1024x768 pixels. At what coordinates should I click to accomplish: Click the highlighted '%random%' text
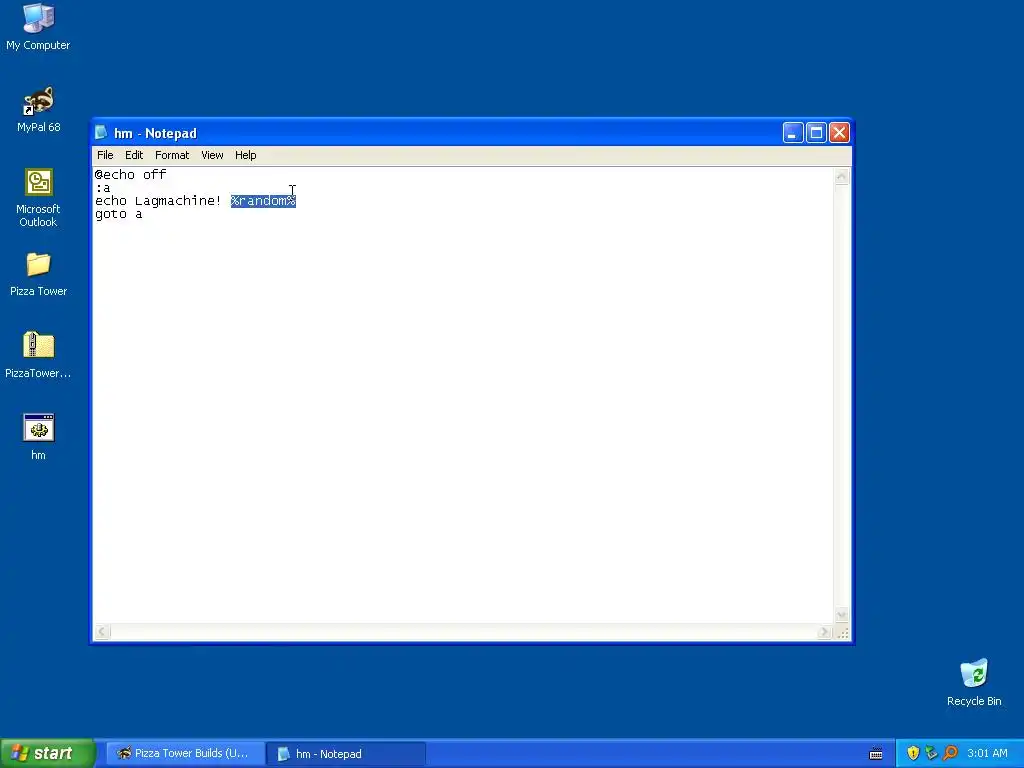pyautogui.click(x=263, y=200)
